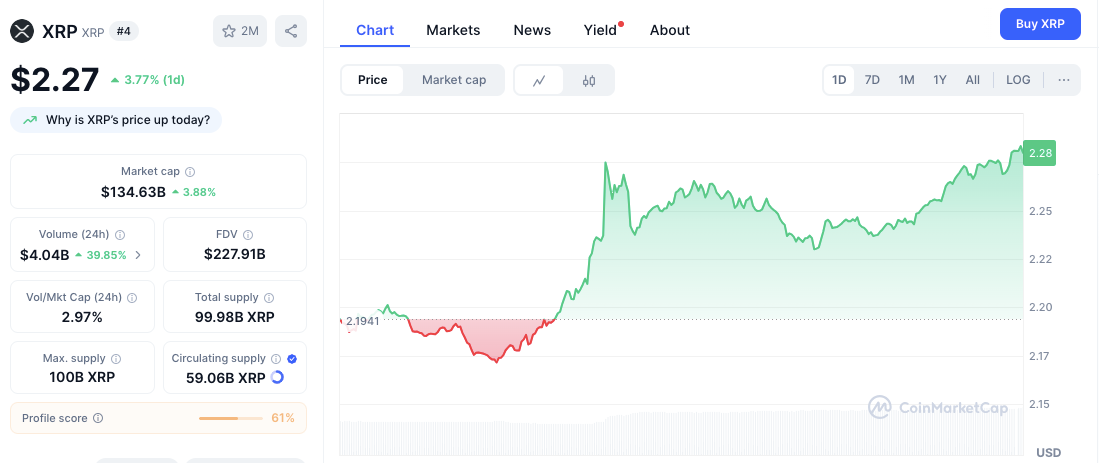Set chart range to 1D

(x=839, y=80)
